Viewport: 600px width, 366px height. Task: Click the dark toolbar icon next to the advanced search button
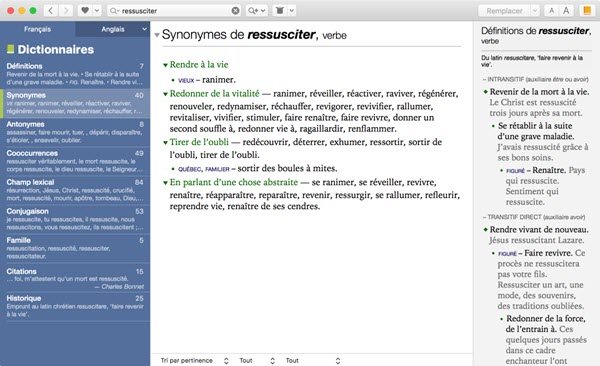pos(280,11)
